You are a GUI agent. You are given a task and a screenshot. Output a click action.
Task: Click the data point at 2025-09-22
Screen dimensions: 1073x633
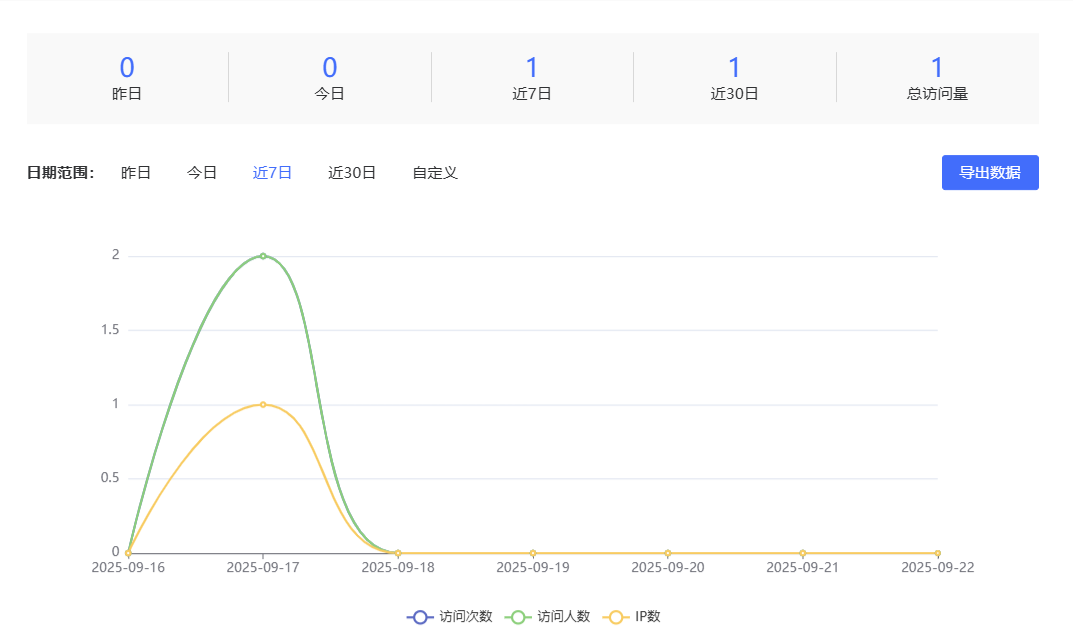(937, 553)
